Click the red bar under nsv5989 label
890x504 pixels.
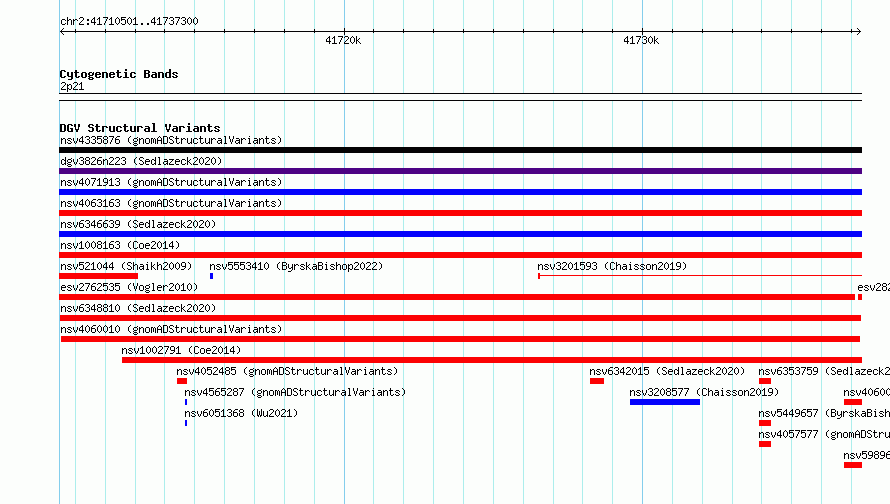pyautogui.click(x=853, y=465)
